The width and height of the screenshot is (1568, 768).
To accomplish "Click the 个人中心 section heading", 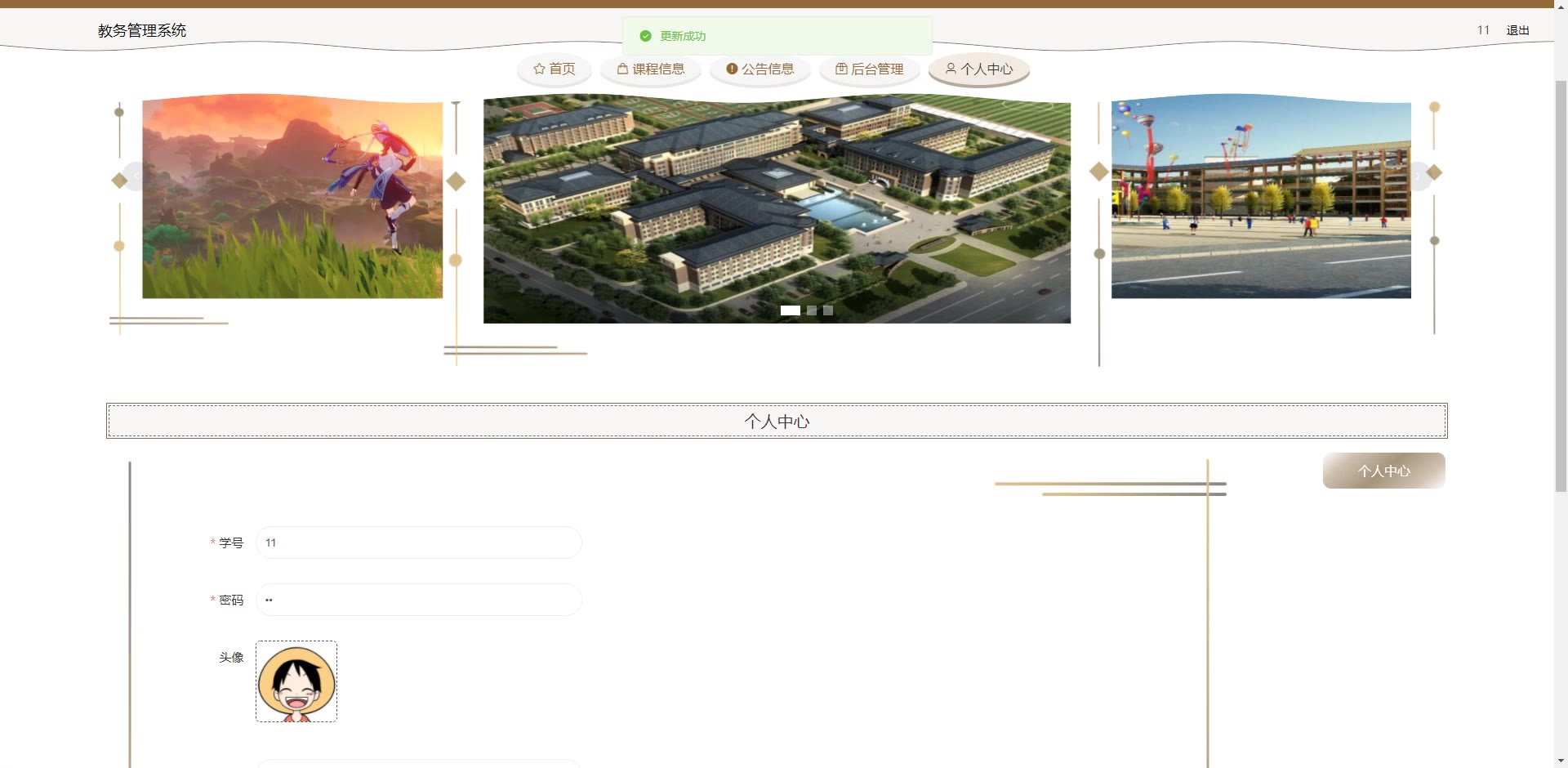I will pos(777,422).
